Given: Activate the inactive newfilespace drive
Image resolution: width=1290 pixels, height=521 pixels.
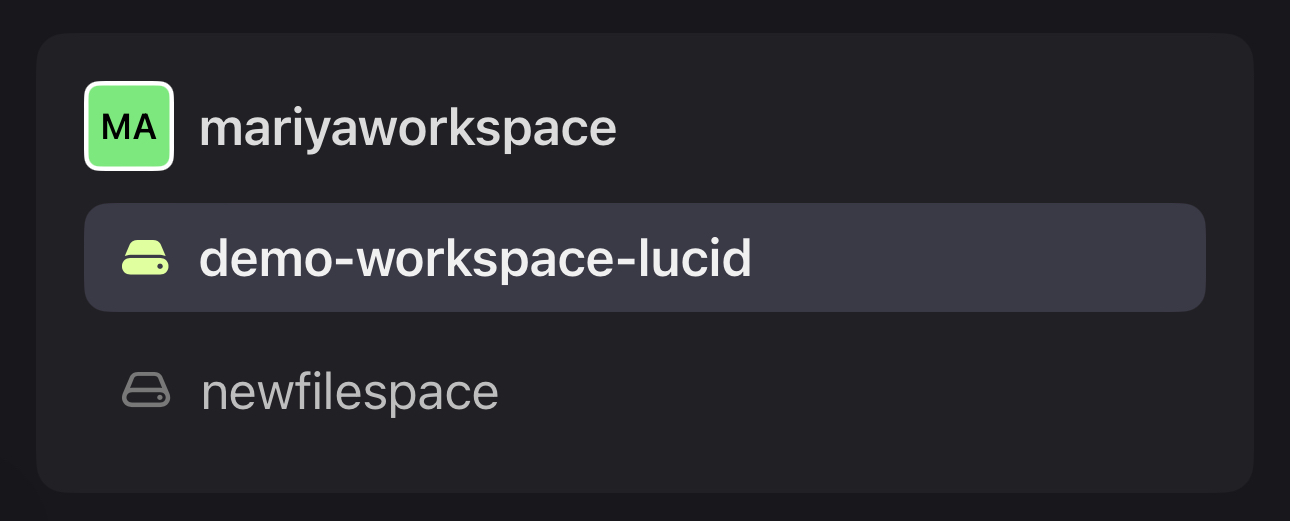Looking at the screenshot, I should click(645, 390).
